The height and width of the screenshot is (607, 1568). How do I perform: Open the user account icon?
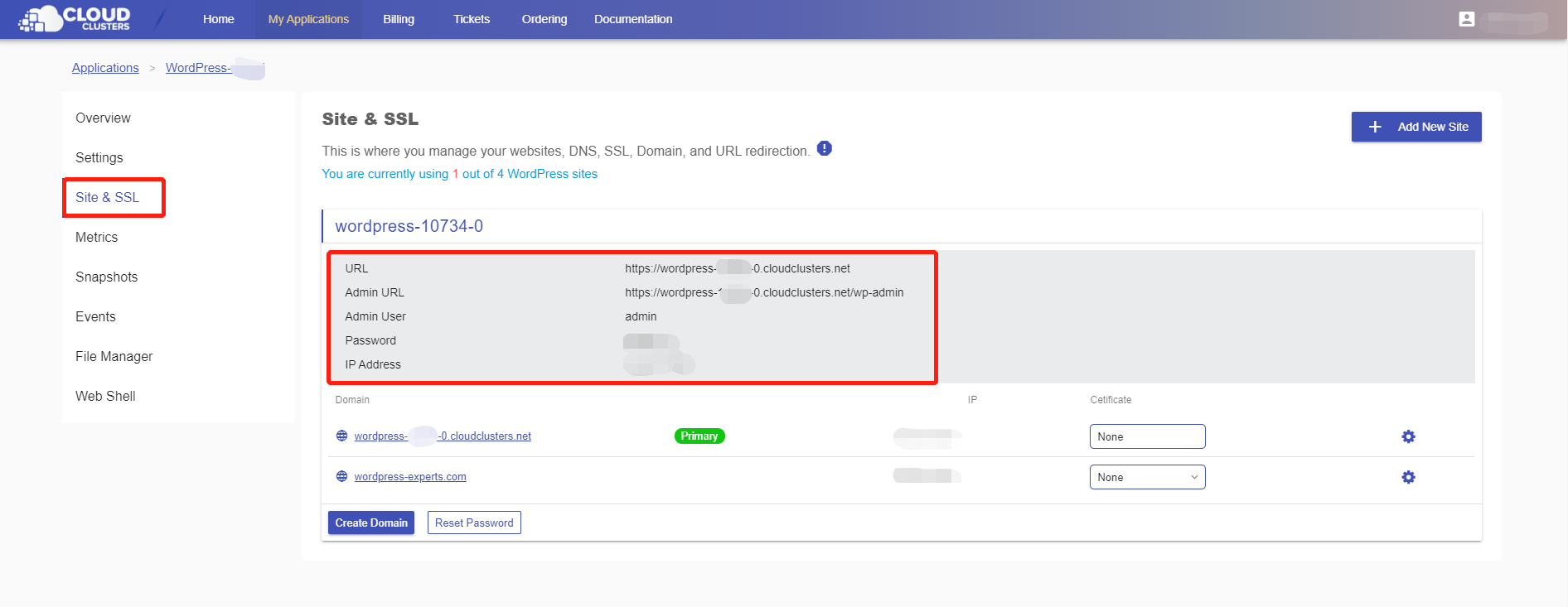point(1466,19)
